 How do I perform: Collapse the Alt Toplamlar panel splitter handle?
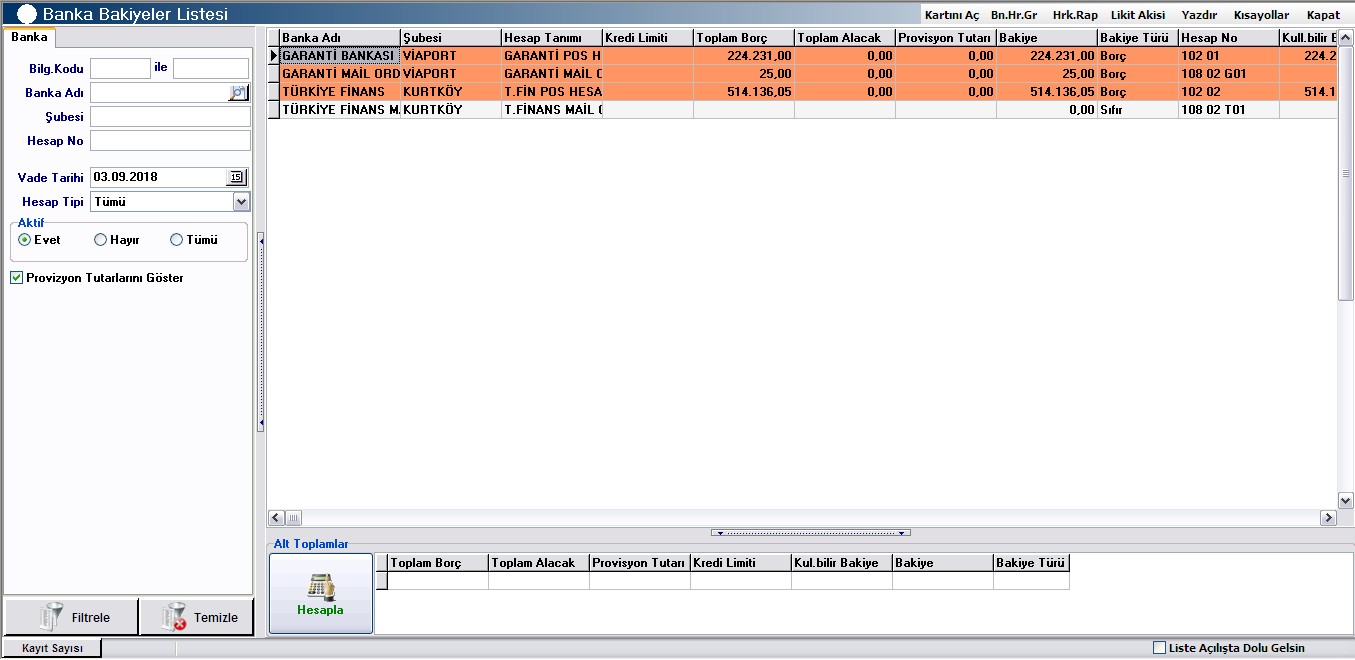pyautogui.click(x=811, y=533)
